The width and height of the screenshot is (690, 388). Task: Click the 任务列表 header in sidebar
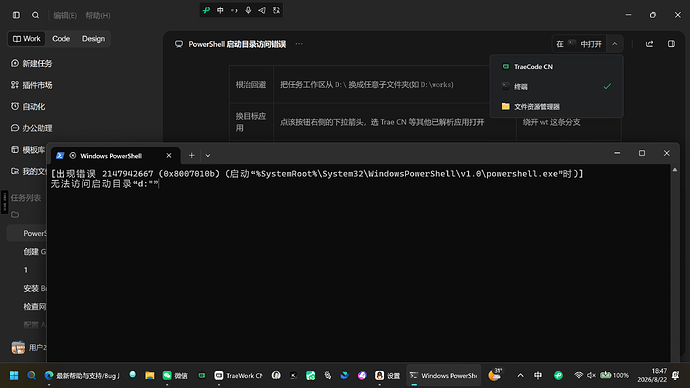(26, 198)
